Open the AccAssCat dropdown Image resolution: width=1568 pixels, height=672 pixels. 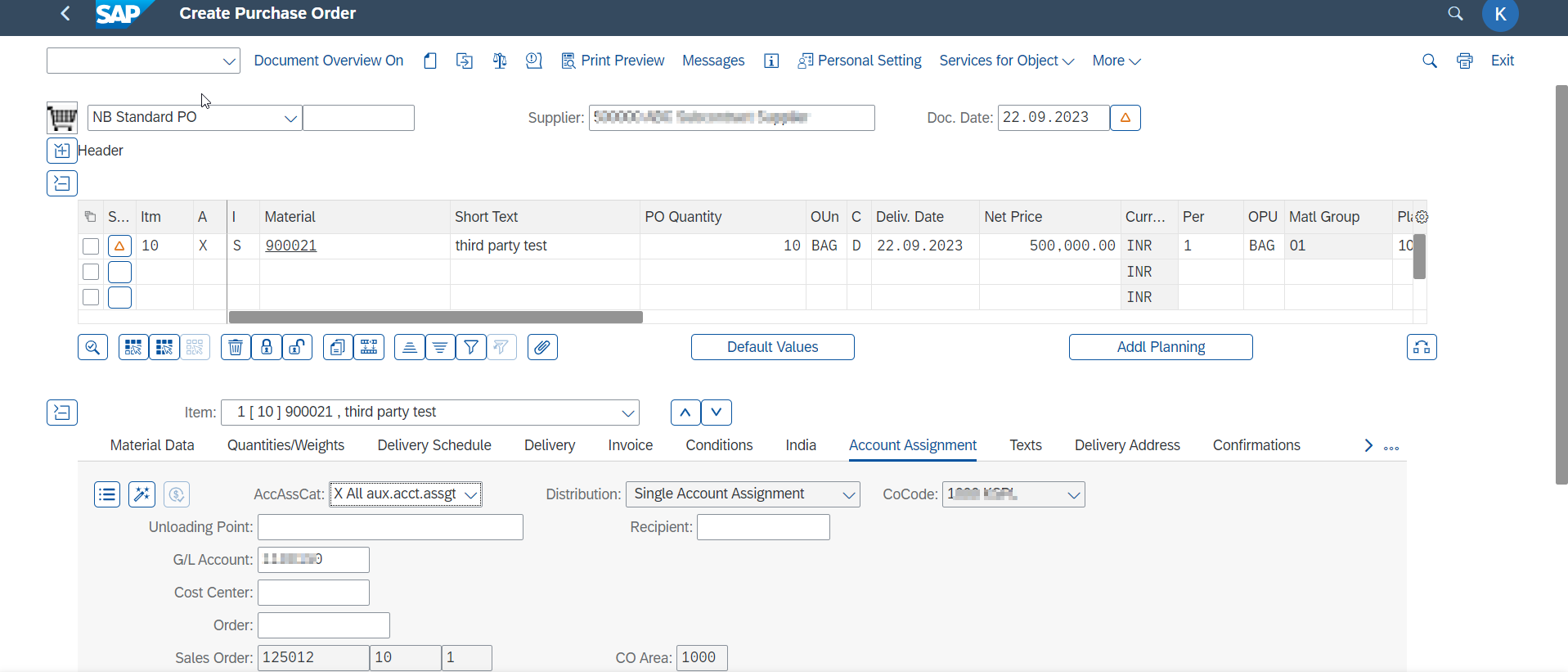pos(470,494)
